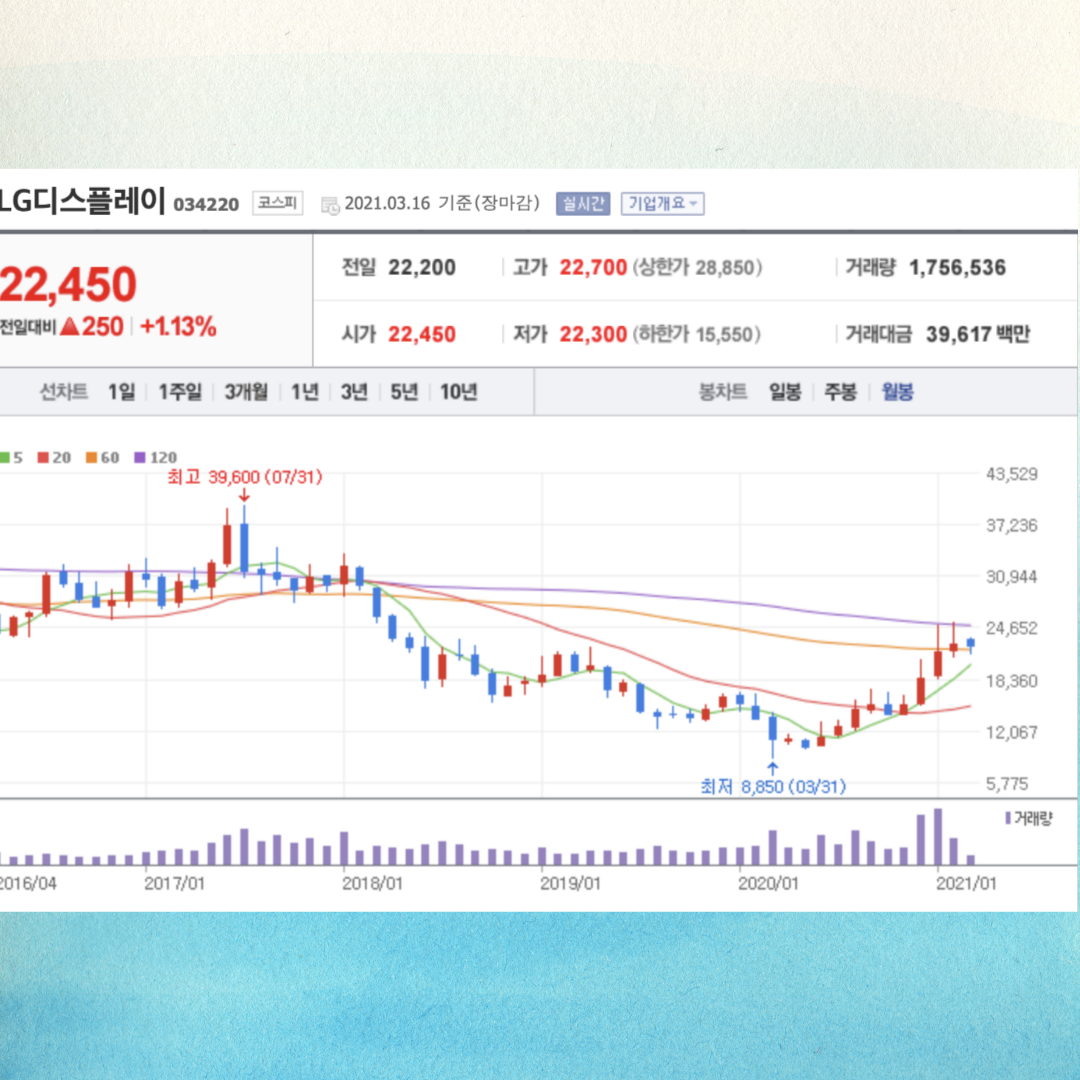Click the 저가 value 22,300
This screenshot has width=1080, height=1080.
(593, 334)
